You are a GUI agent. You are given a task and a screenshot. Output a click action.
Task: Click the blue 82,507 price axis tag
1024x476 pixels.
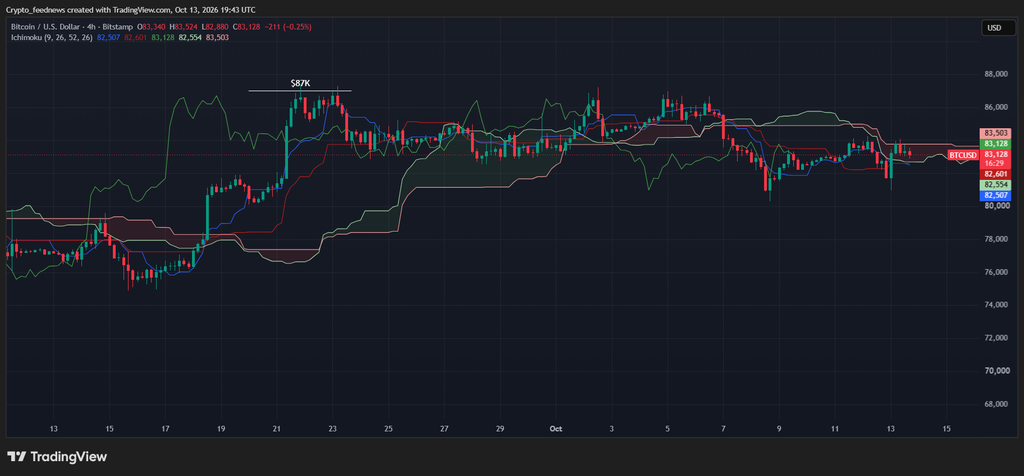point(994,195)
